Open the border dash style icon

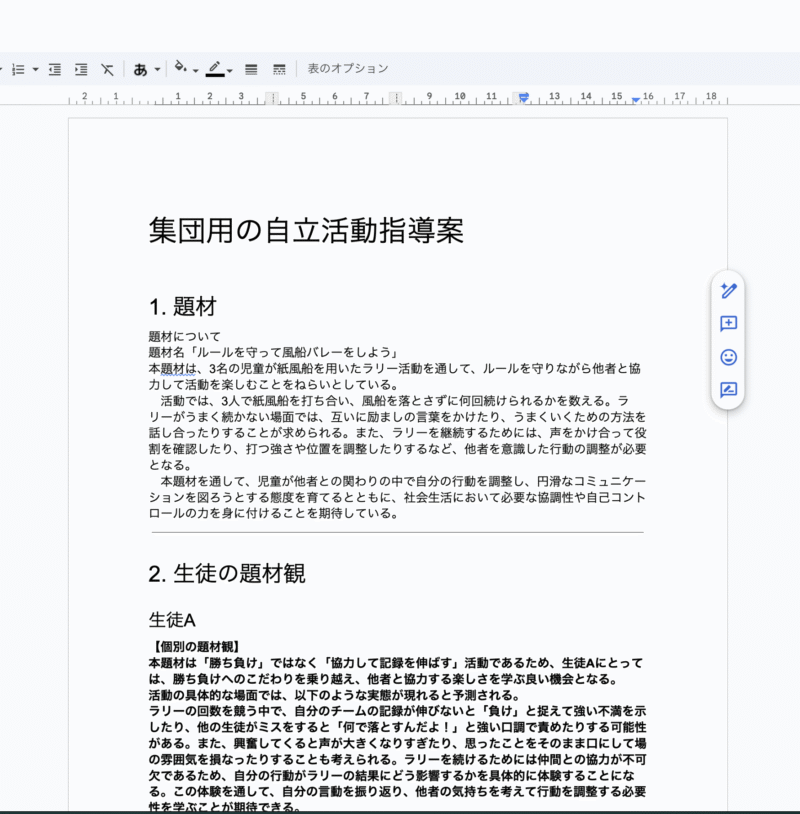279,69
